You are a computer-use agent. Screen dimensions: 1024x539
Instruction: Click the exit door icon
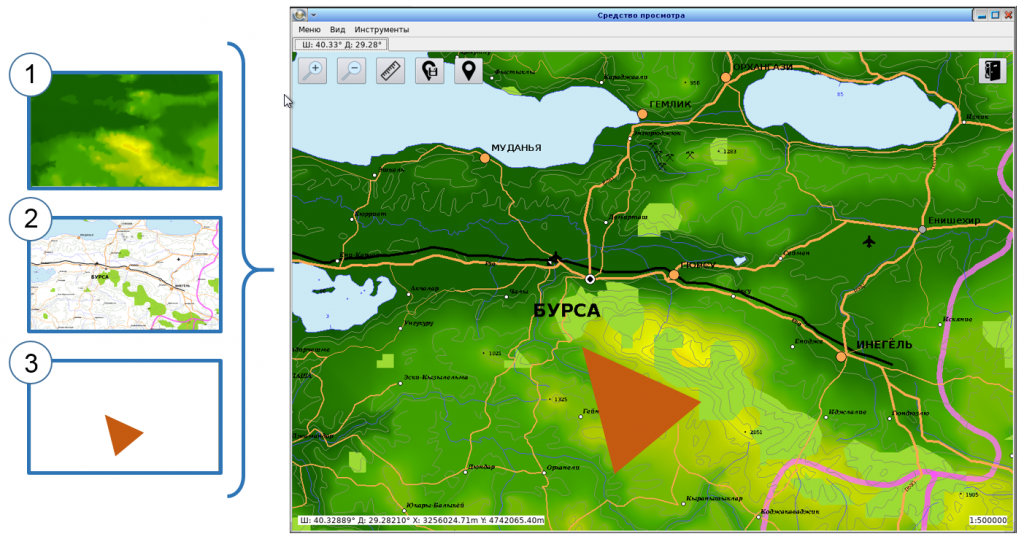click(x=992, y=71)
